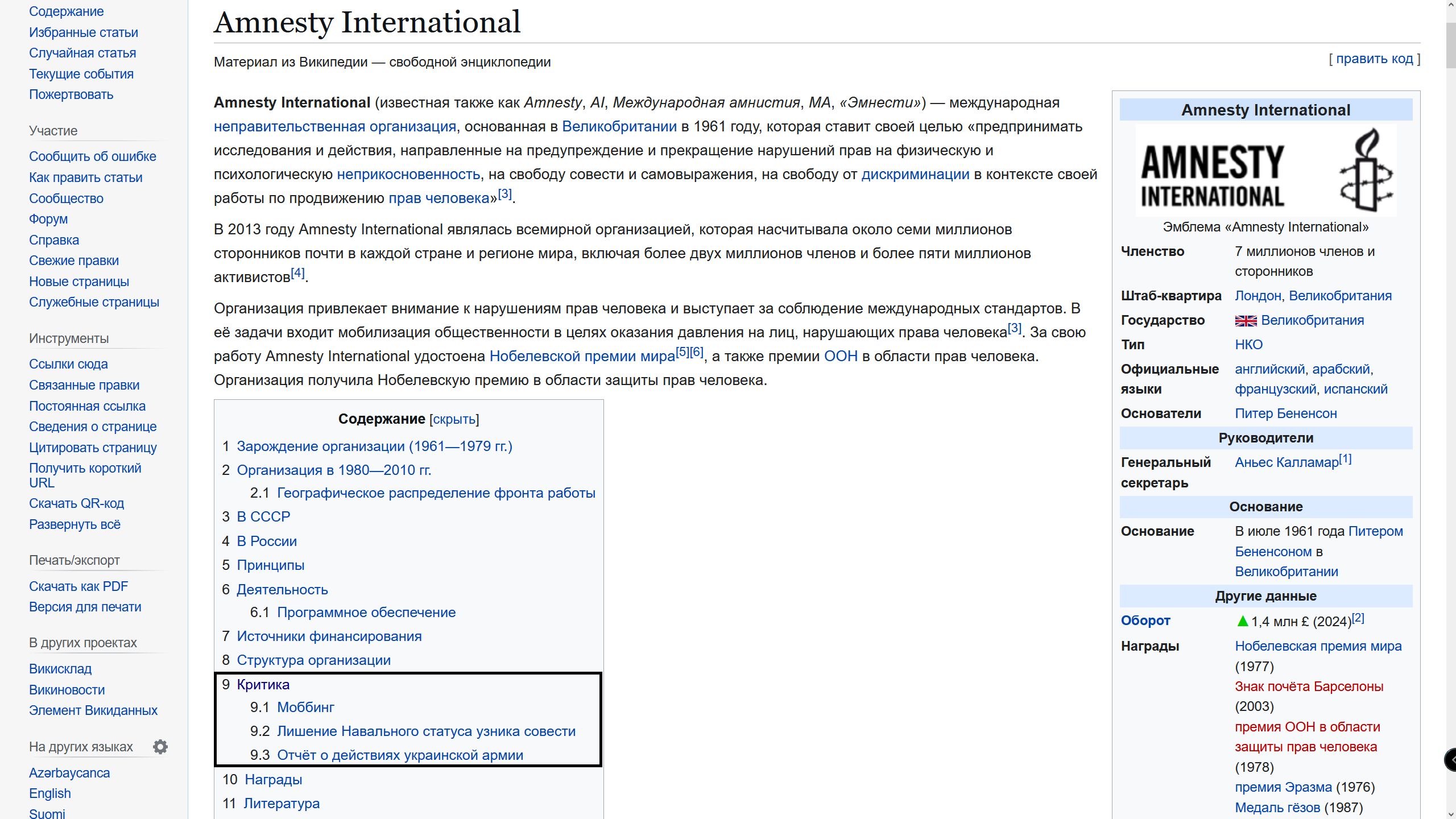Click scrollbar up arrow
This screenshot has width=1456, height=819.
1450,4
